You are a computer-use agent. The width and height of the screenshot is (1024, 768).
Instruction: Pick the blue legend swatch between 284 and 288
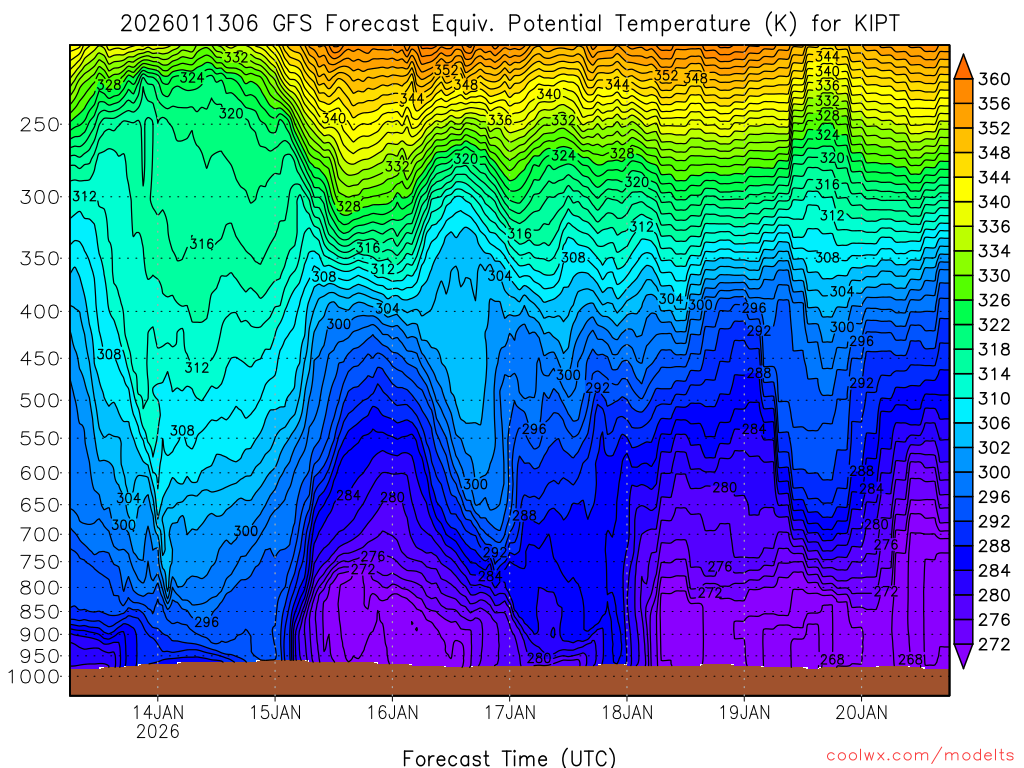963,559
